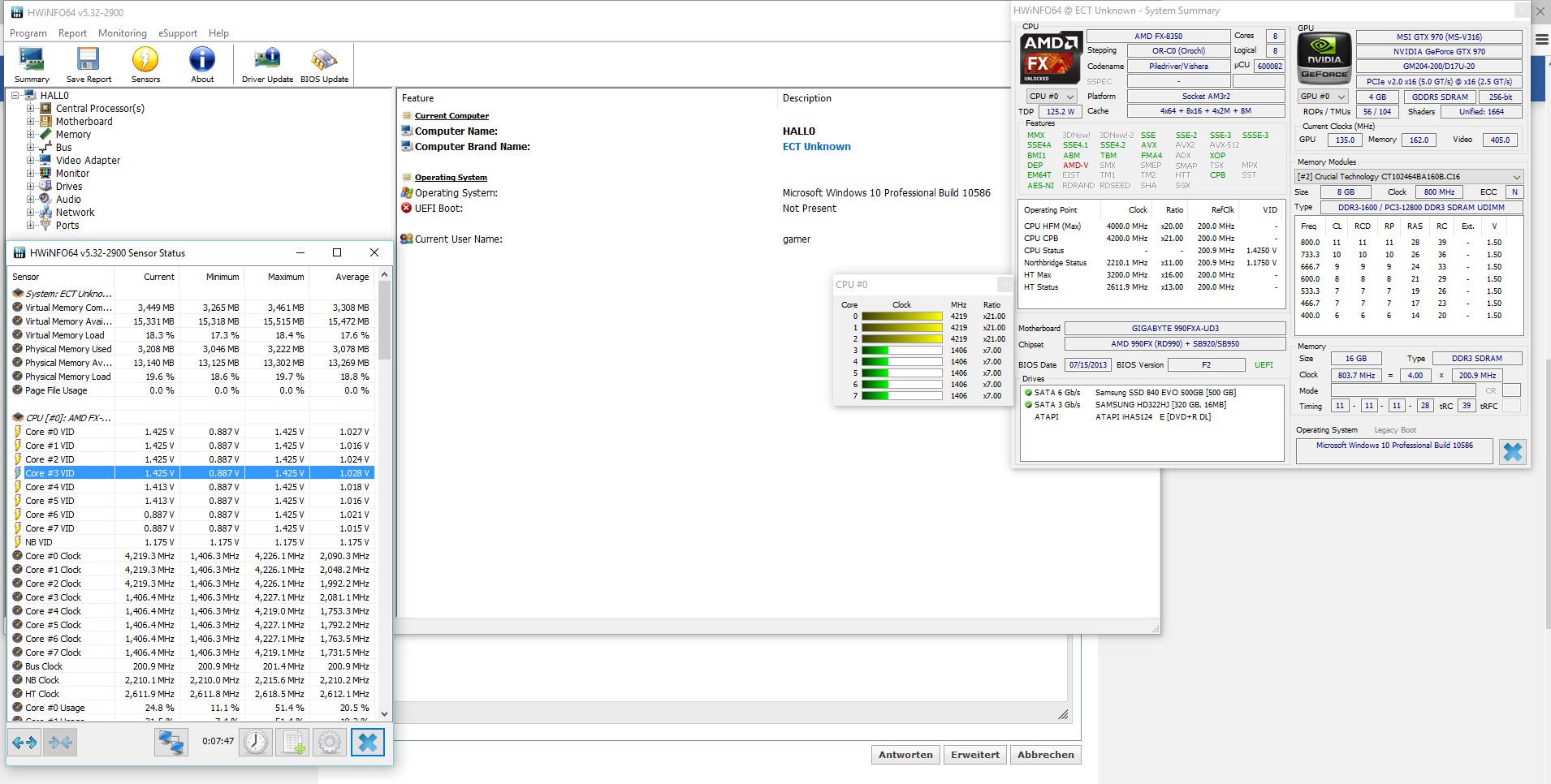This screenshot has height=784, width=1551.
Task: Click the AMD FX logo image
Action: tap(1051, 58)
